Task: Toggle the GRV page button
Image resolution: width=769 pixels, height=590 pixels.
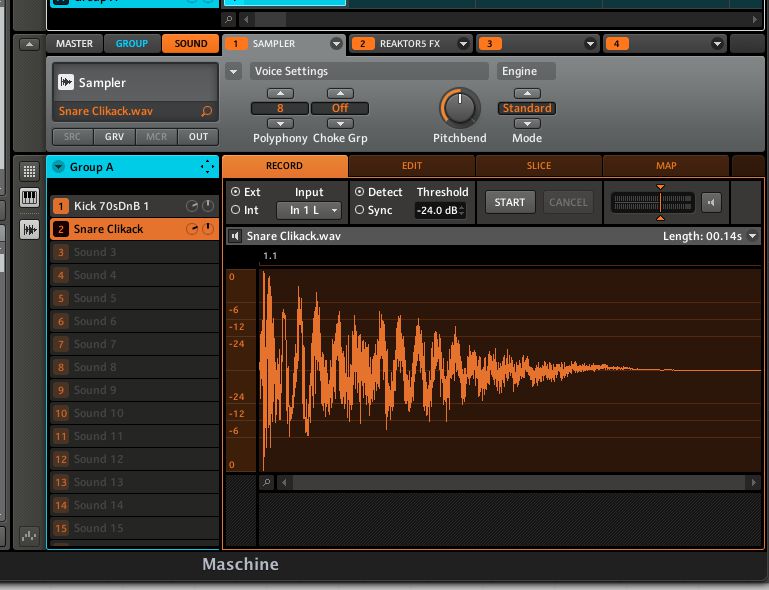Action: pos(114,137)
